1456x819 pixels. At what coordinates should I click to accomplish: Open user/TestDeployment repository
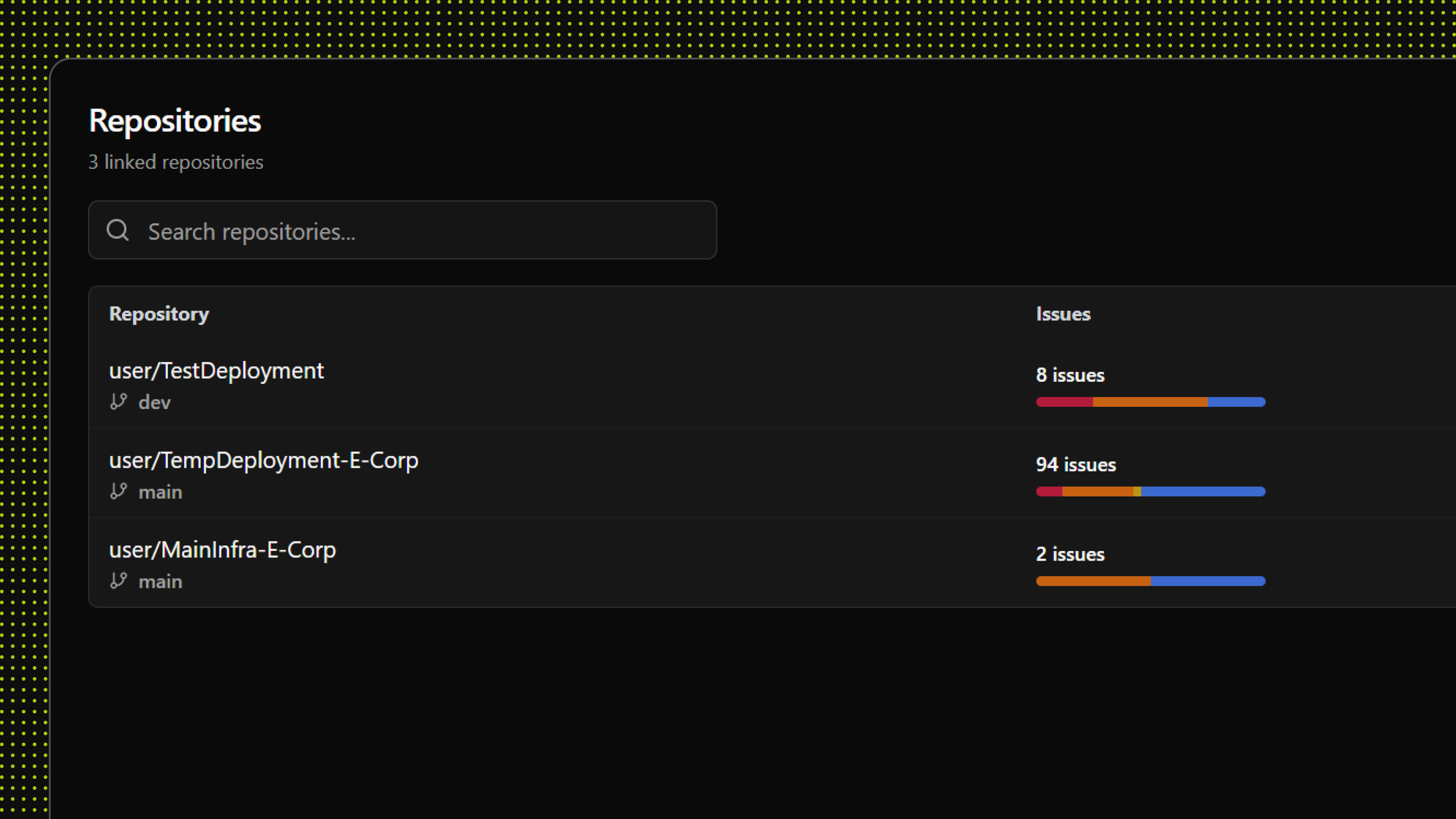[x=216, y=371]
